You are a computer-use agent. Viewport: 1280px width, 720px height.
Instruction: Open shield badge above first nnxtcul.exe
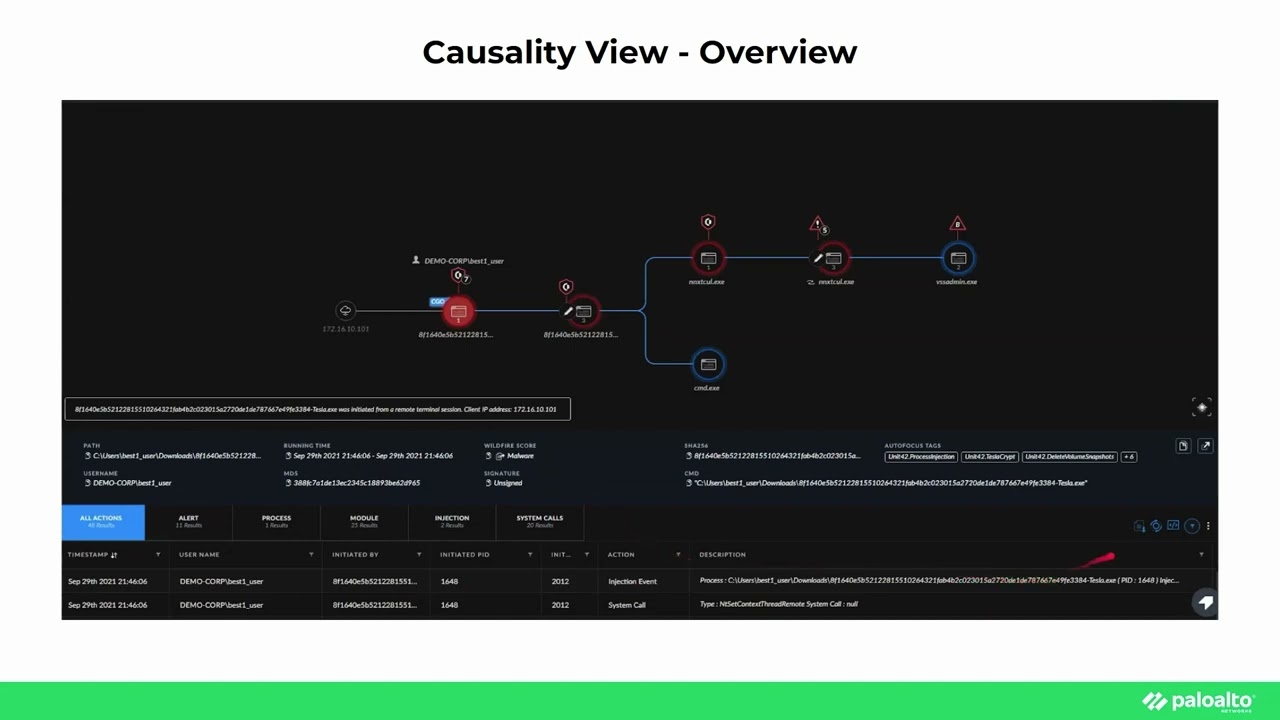pos(708,222)
